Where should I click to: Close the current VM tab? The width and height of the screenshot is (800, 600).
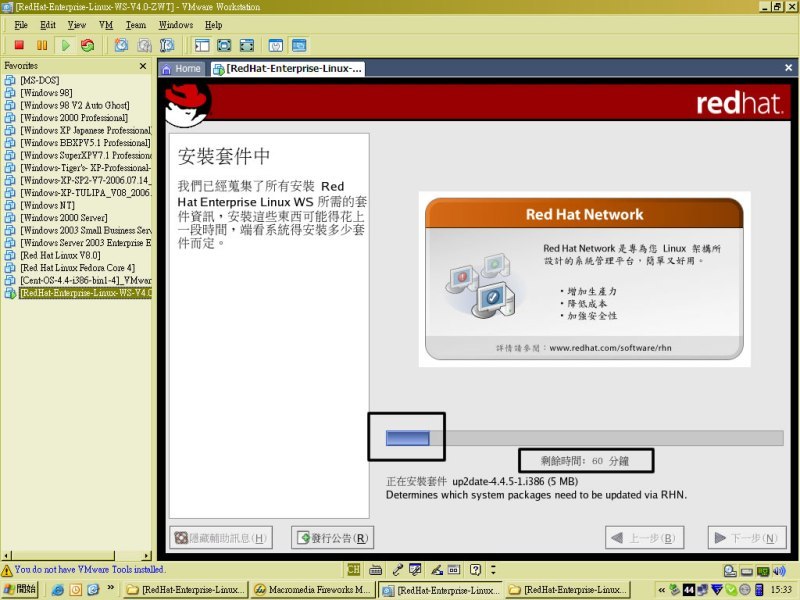coord(788,68)
